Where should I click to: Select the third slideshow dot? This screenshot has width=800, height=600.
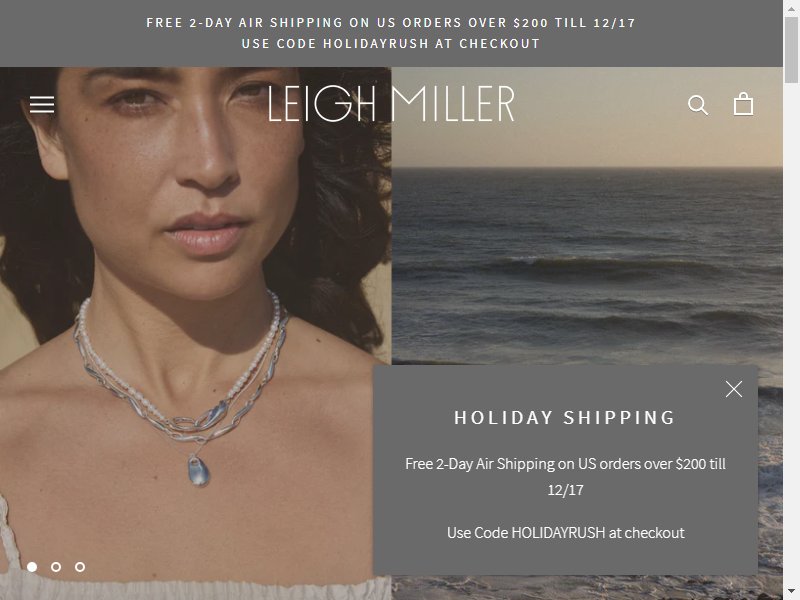pos(80,567)
